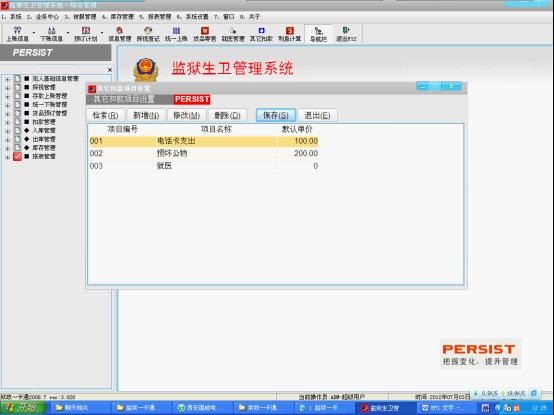Open the 利息计算 toolbar icon

coord(289,34)
